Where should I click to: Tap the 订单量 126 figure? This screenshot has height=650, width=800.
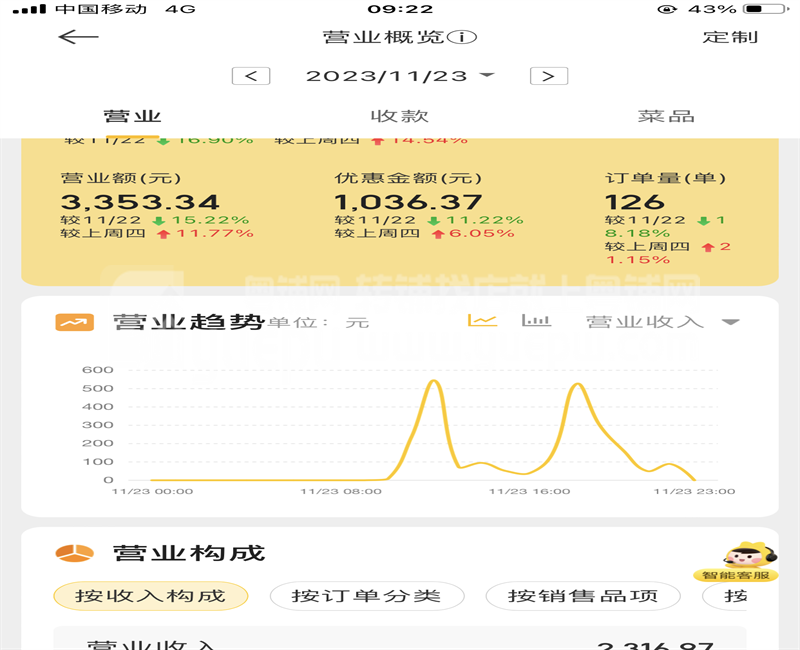pos(635,203)
